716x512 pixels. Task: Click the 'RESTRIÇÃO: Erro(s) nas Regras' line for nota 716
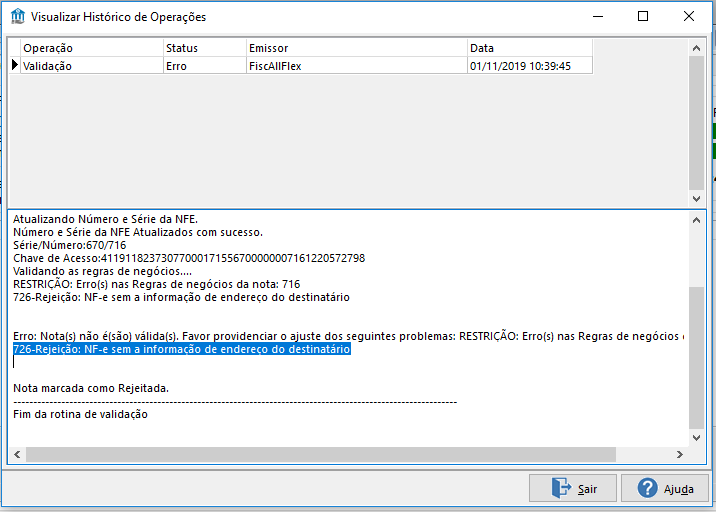[157, 284]
